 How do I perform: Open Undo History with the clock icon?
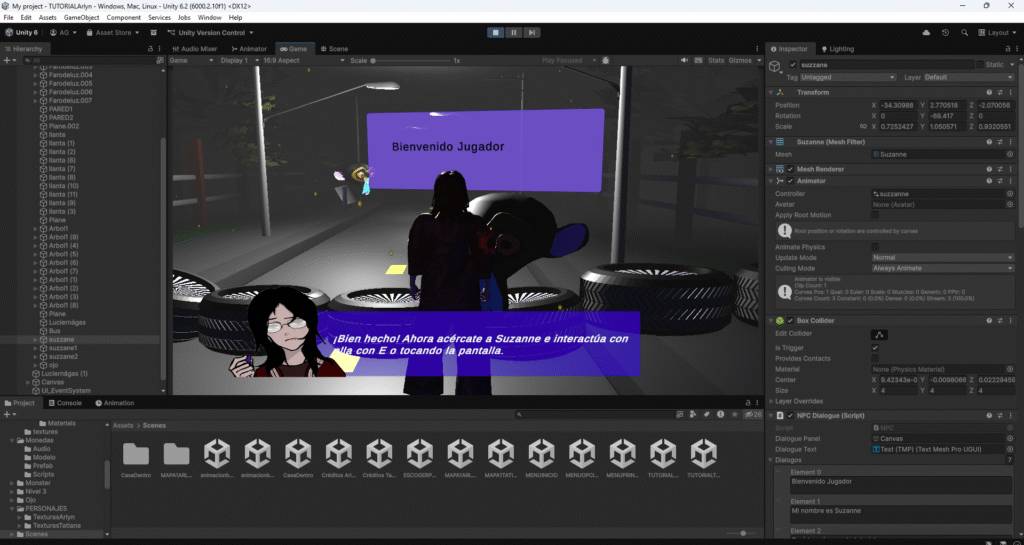945,32
